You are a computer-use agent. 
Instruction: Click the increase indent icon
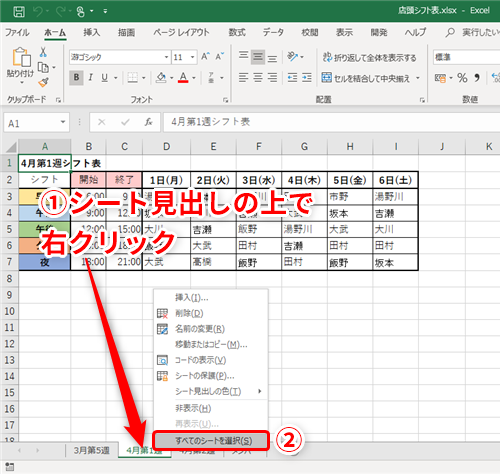coord(307,78)
